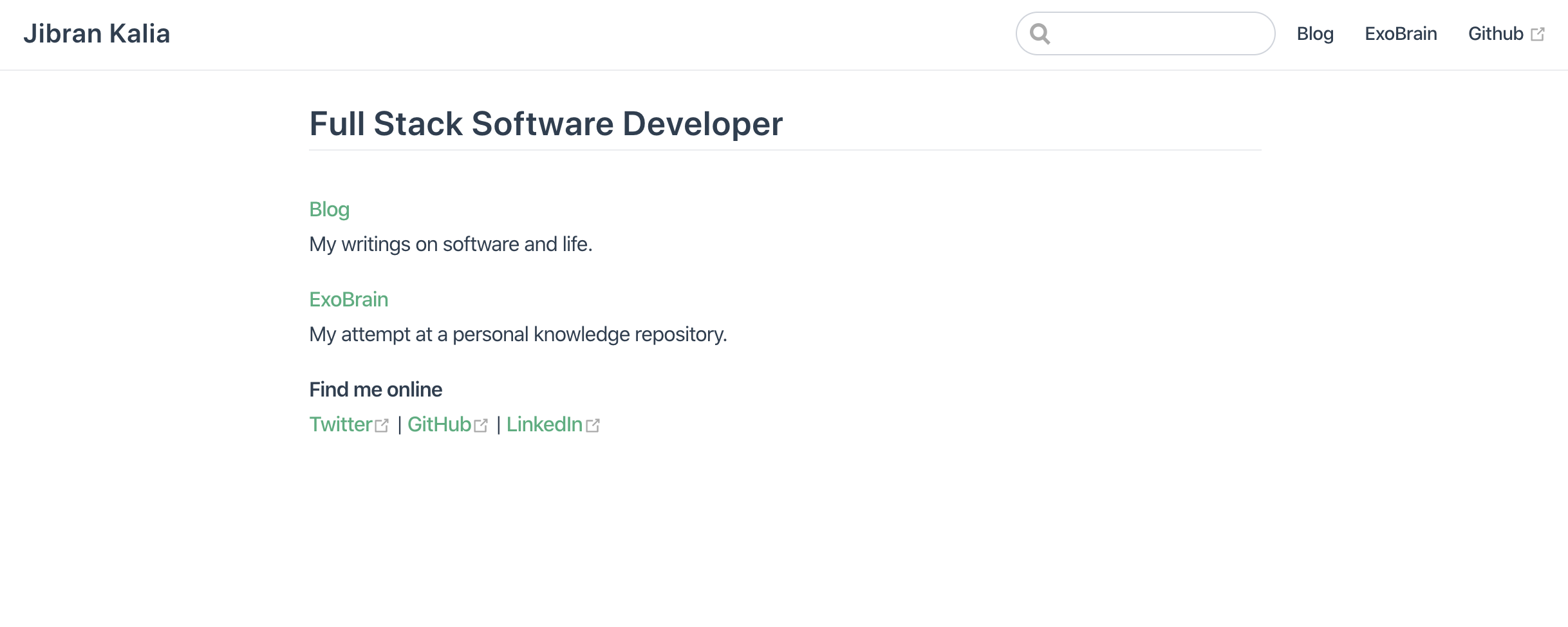Image resolution: width=1568 pixels, height=627 pixels.
Task: Click the external link icon after Twitter
Action: (x=382, y=426)
